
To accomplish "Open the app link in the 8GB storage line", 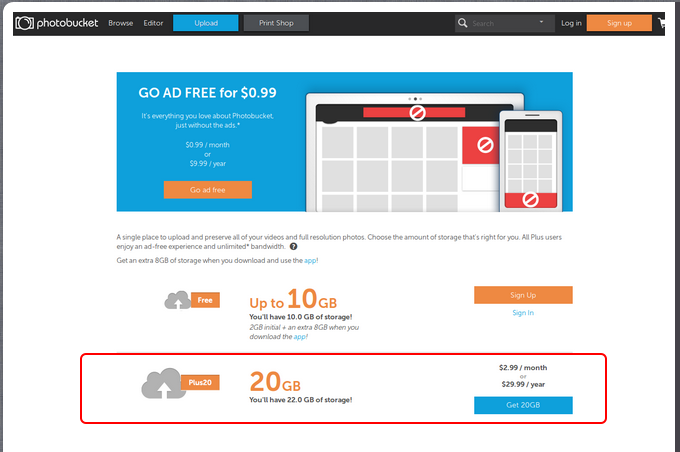I will point(310,260).
